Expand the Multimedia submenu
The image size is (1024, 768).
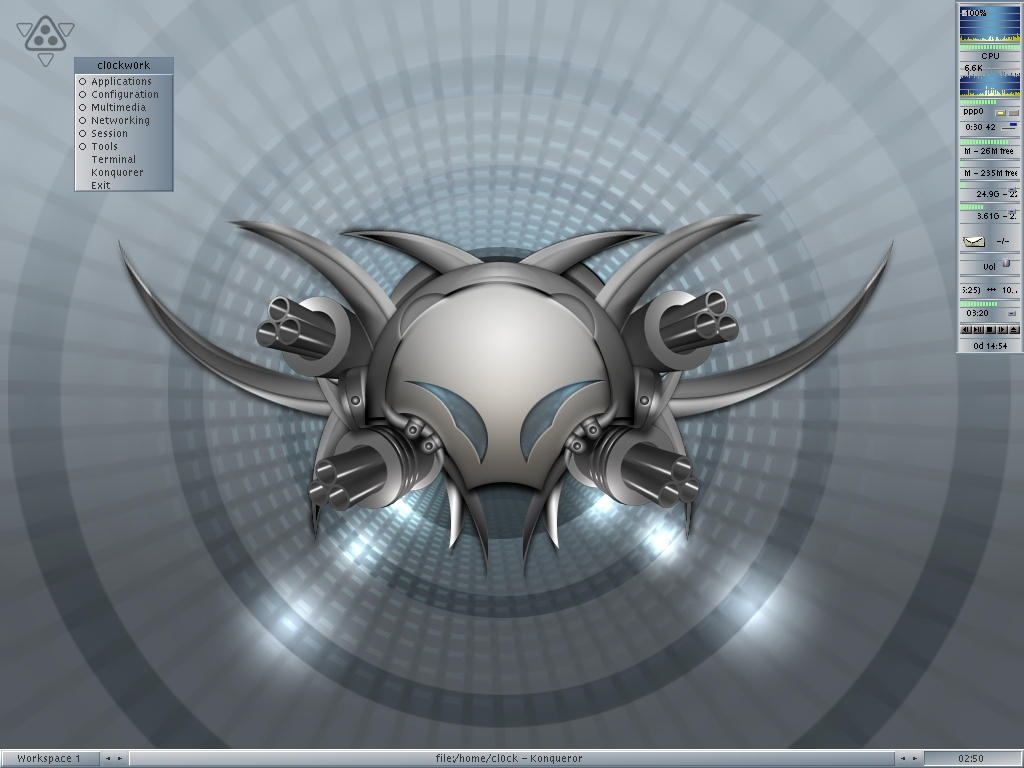coord(118,108)
